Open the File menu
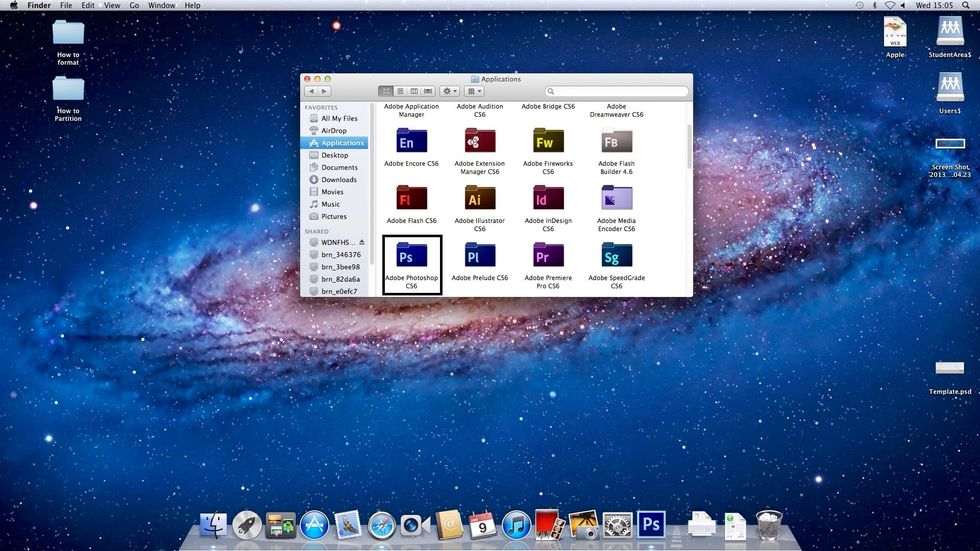Viewport: 980px width, 551px height. [x=66, y=5]
